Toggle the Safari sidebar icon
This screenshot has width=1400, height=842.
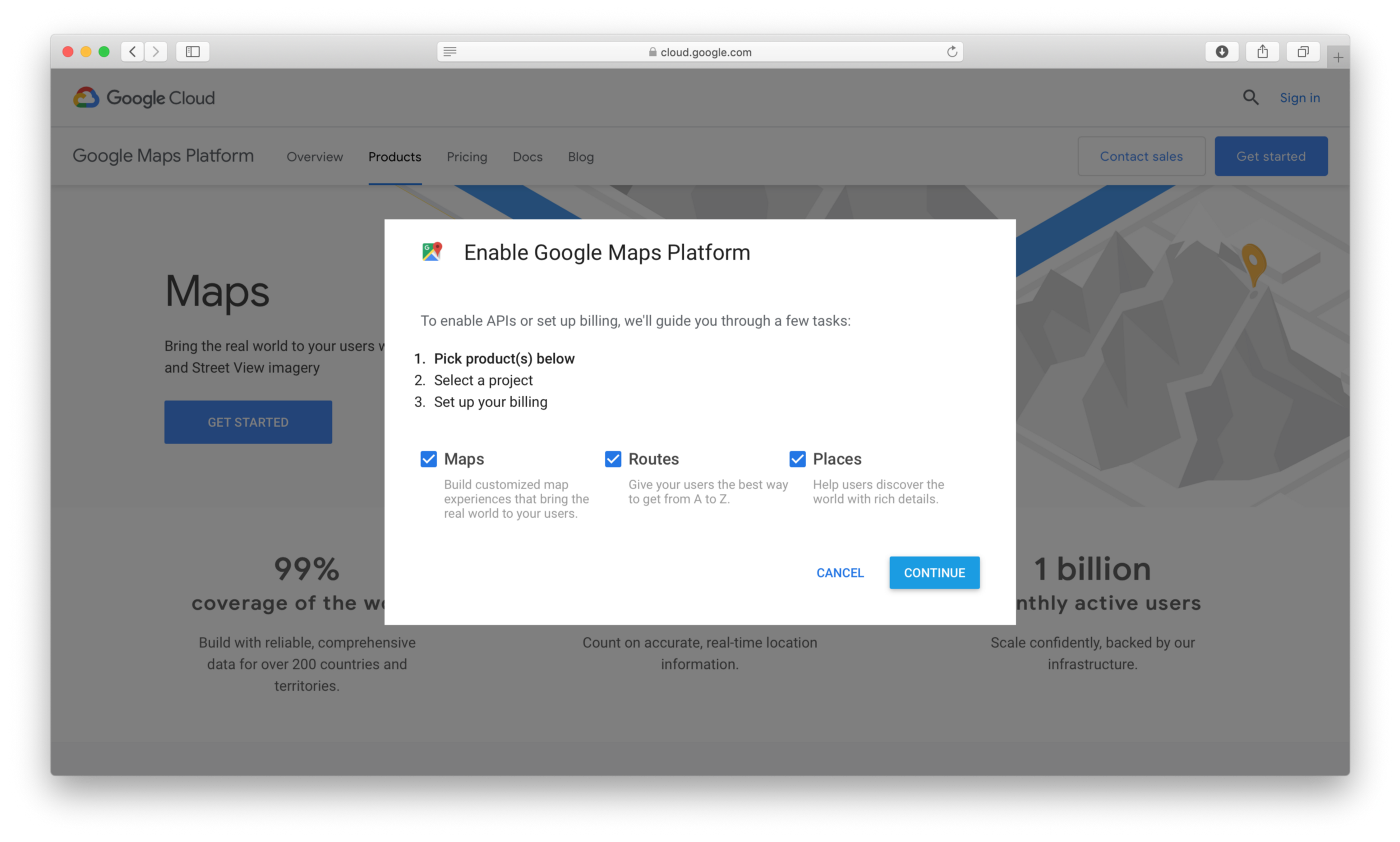pos(192,51)
